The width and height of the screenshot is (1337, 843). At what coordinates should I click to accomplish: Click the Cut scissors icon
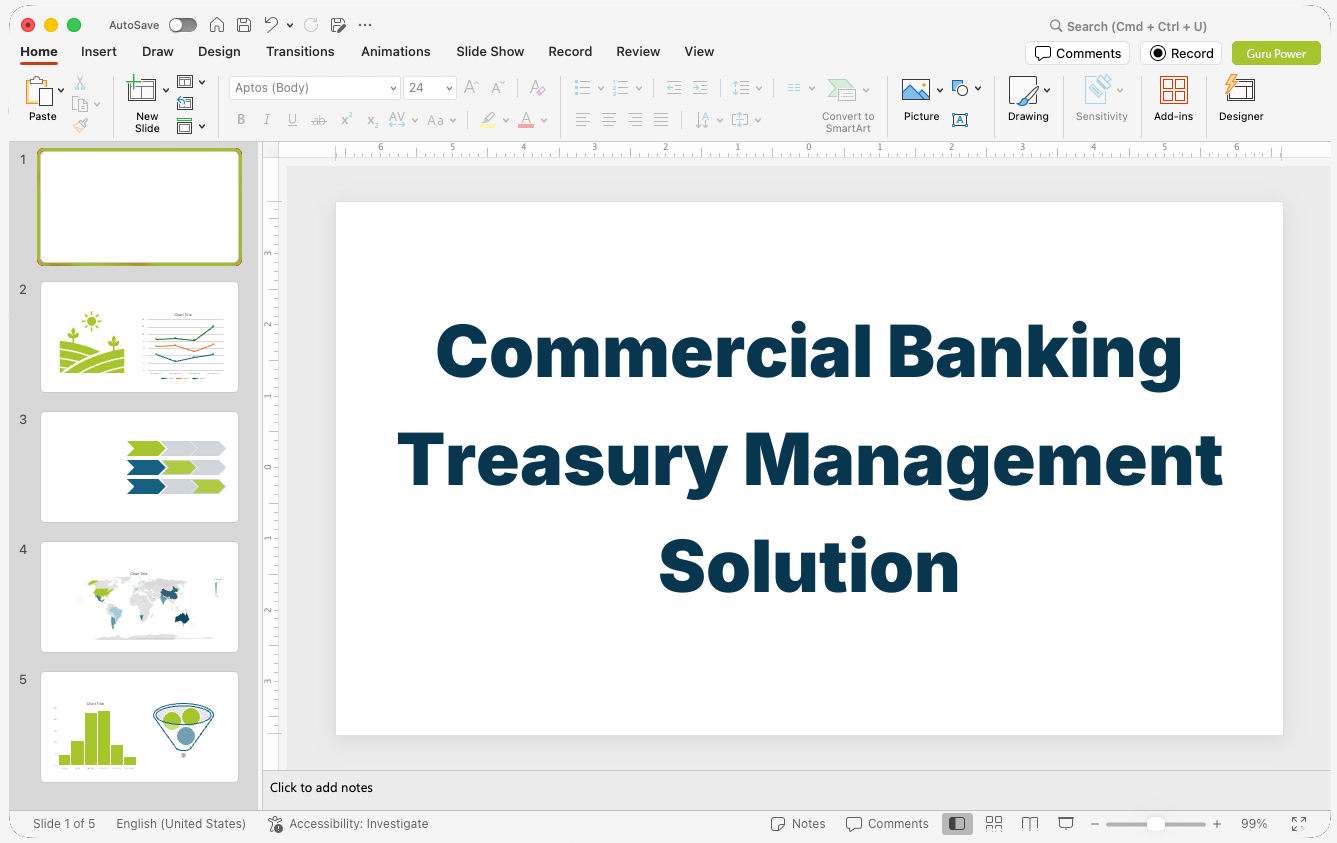click(80, 83)
